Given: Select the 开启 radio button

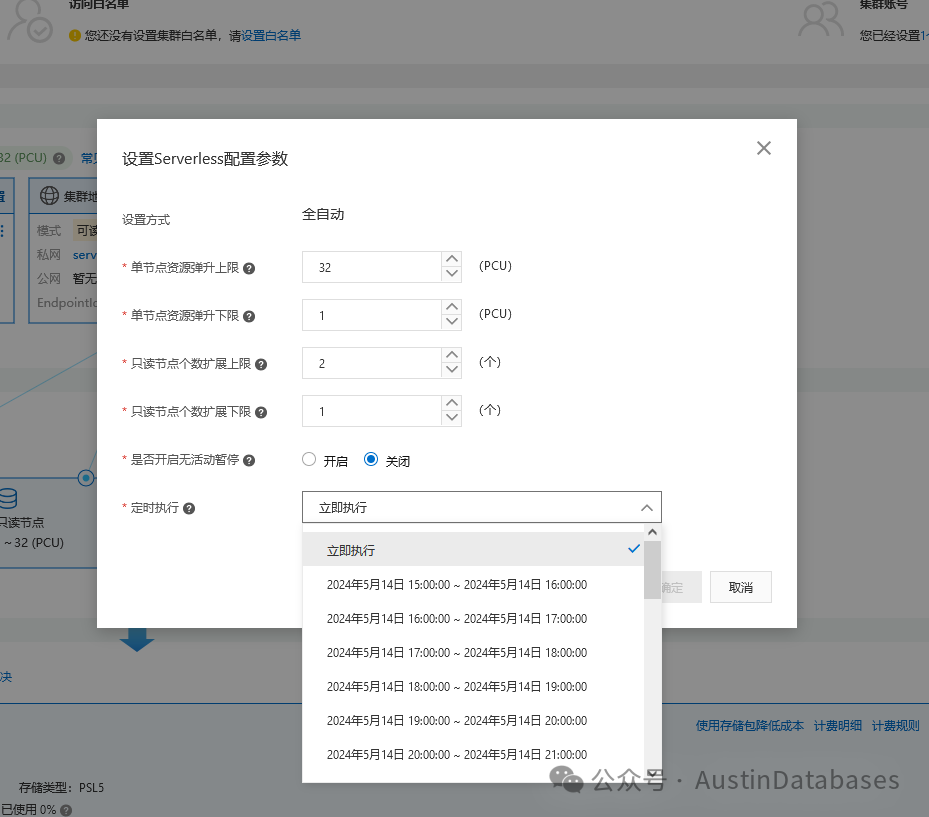Looking at the screenshot, I should pos(309,459).
